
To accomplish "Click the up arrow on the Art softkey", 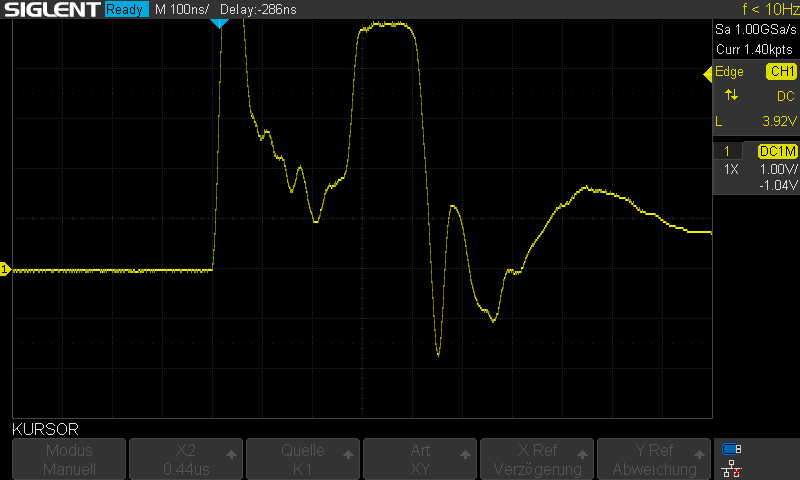I will [x=465, y=454].
